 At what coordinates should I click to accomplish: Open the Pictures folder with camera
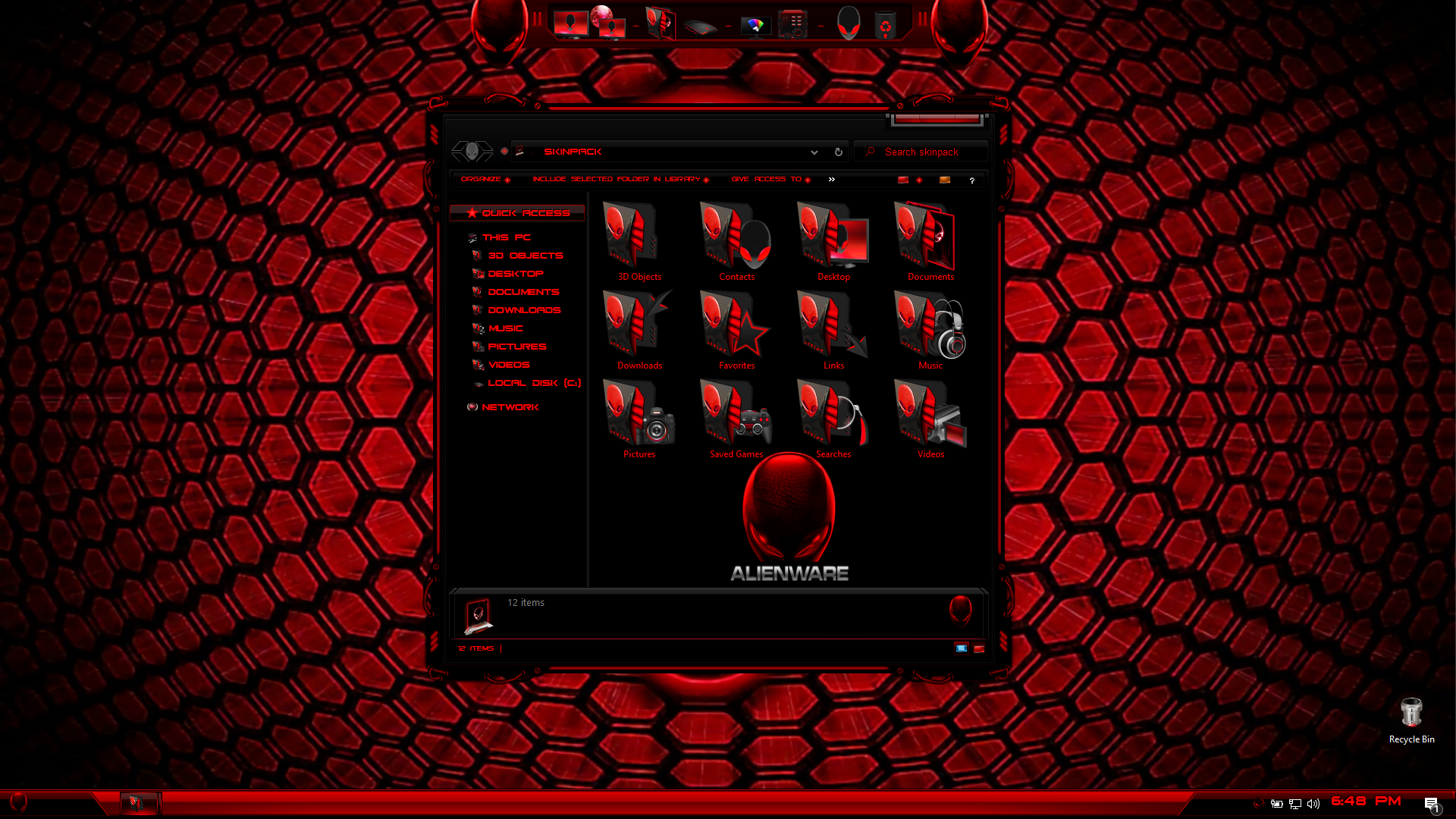coord(639,414)
